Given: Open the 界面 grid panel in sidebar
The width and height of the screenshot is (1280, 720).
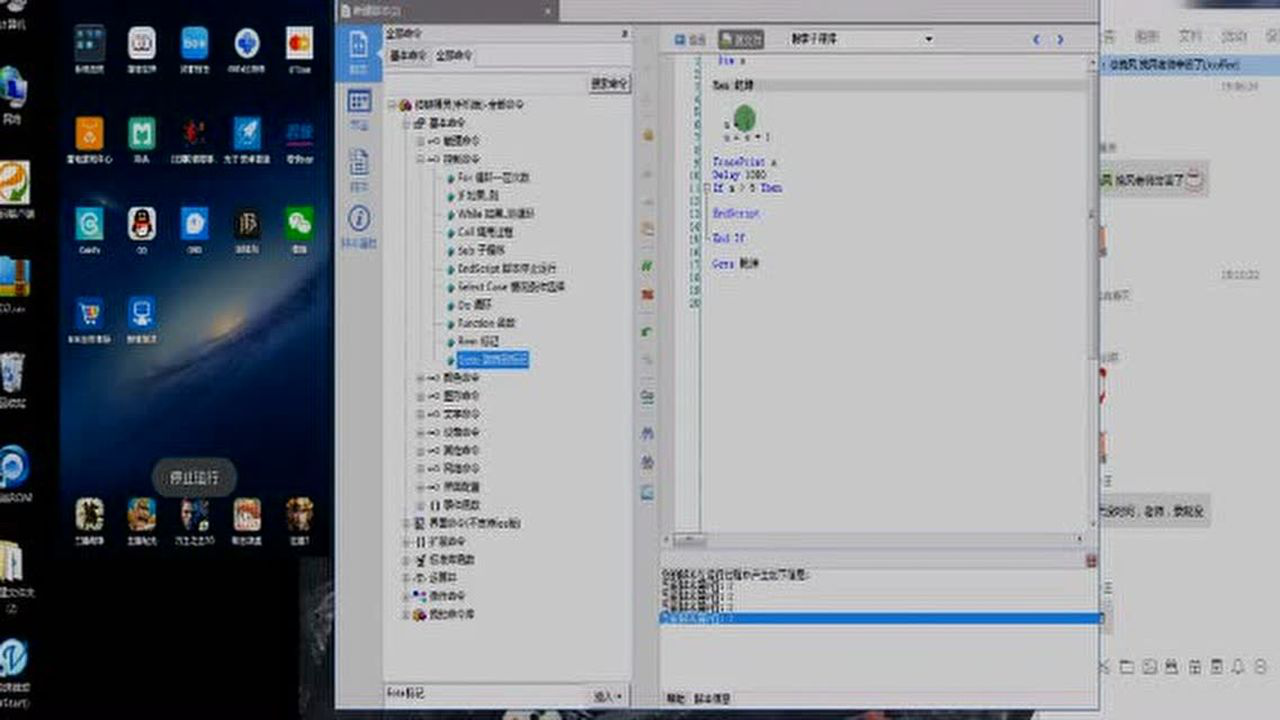Looking at the screenshot, I should tap(358, 108).
